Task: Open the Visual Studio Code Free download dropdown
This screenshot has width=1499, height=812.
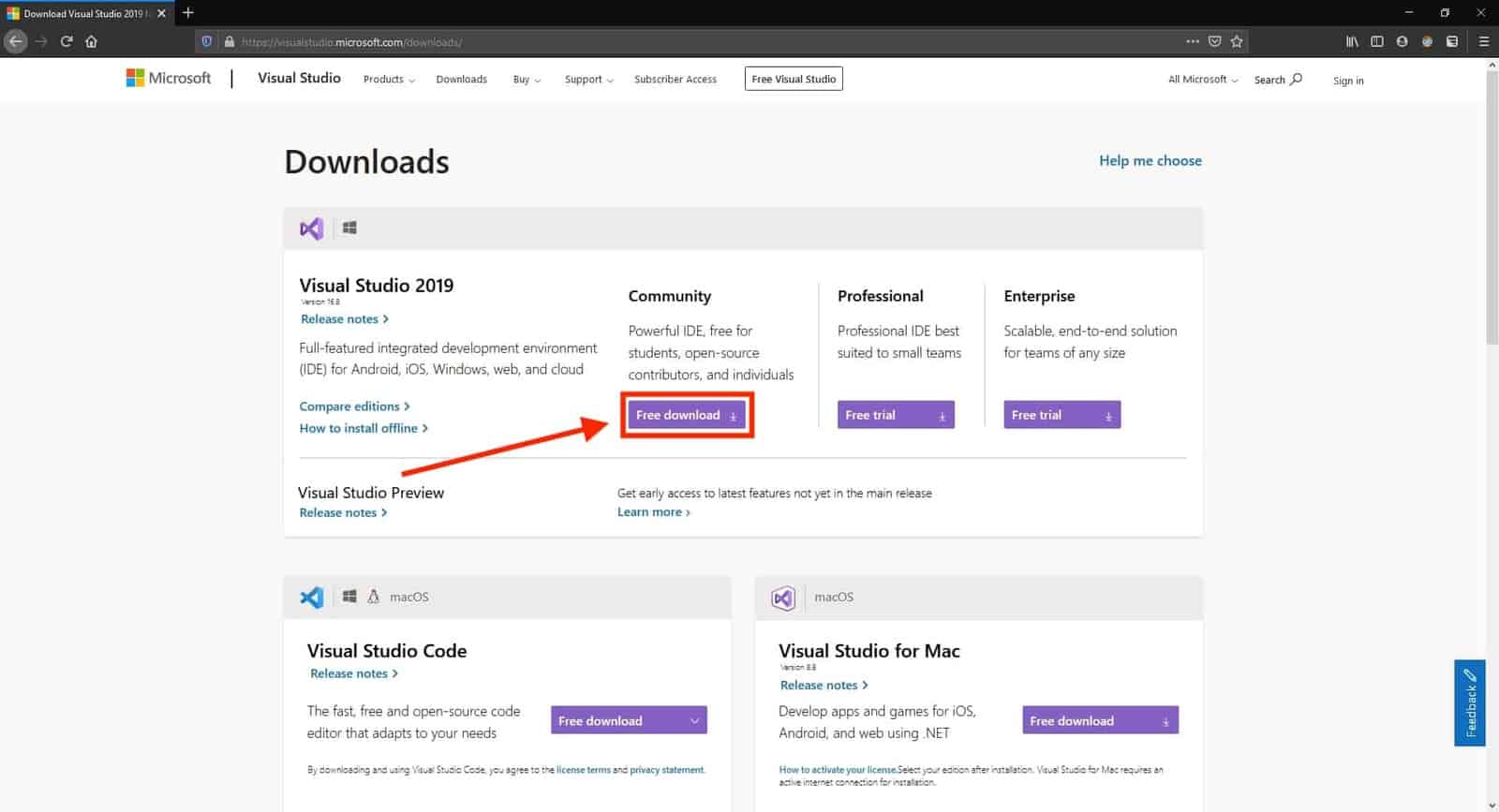Action: [x=629, y=720]
